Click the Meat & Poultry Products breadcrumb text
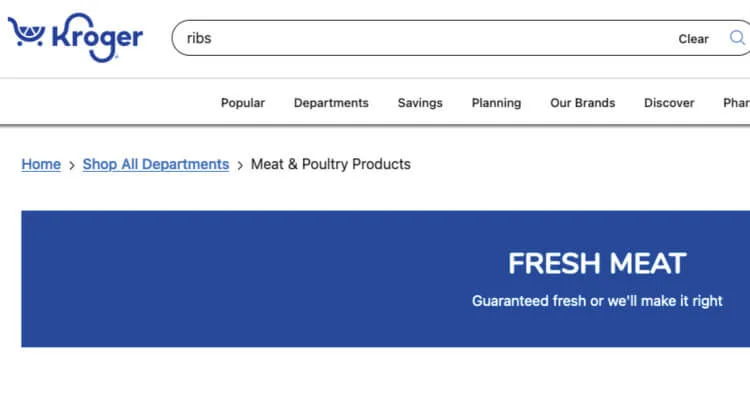 331,164
